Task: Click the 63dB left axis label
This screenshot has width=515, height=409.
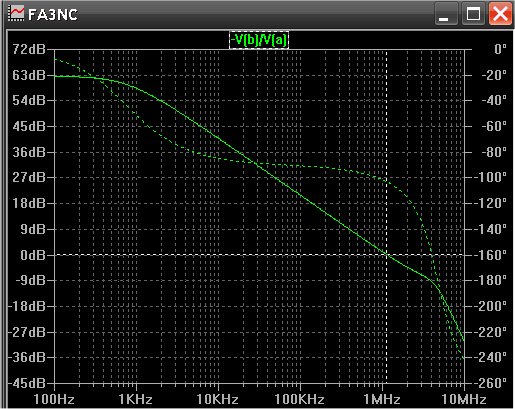Action: coord(29,75)
